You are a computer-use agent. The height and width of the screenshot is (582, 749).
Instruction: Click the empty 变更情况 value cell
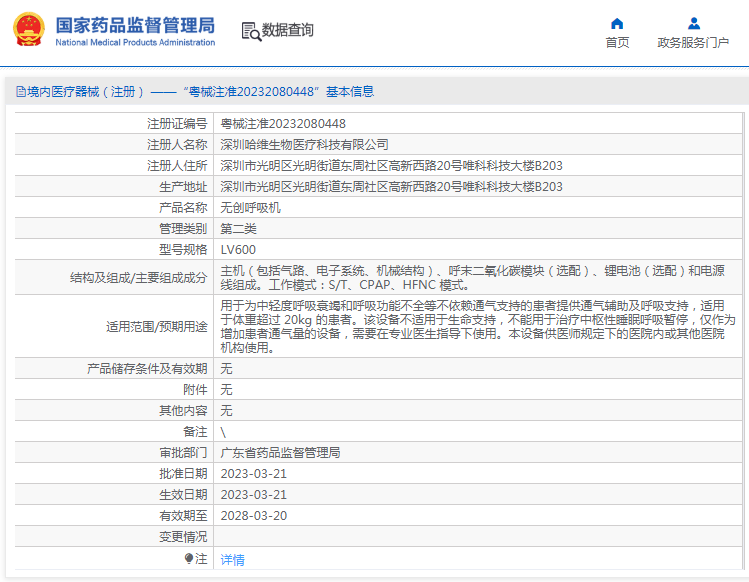(478, 537)
